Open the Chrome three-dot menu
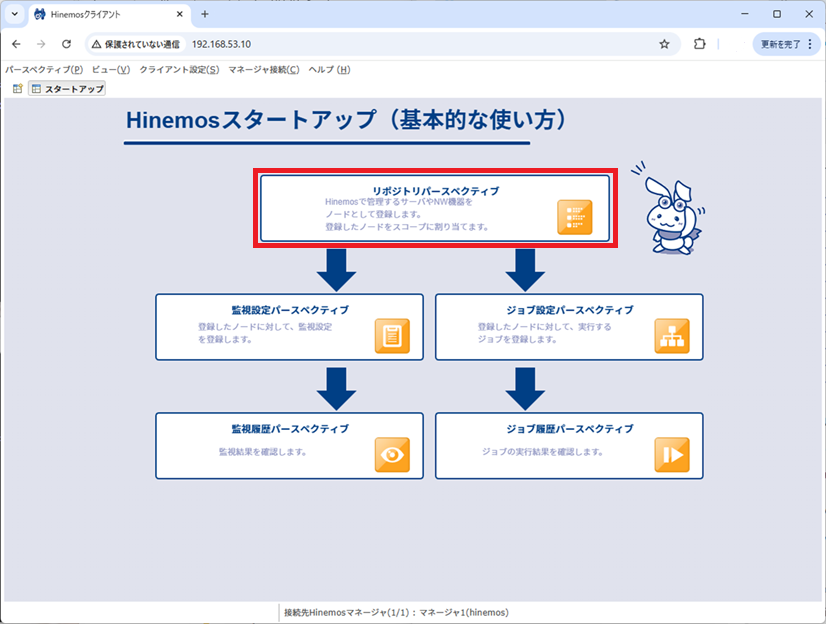The height and width of the screenshot is (624, 826). coord(810,44)
